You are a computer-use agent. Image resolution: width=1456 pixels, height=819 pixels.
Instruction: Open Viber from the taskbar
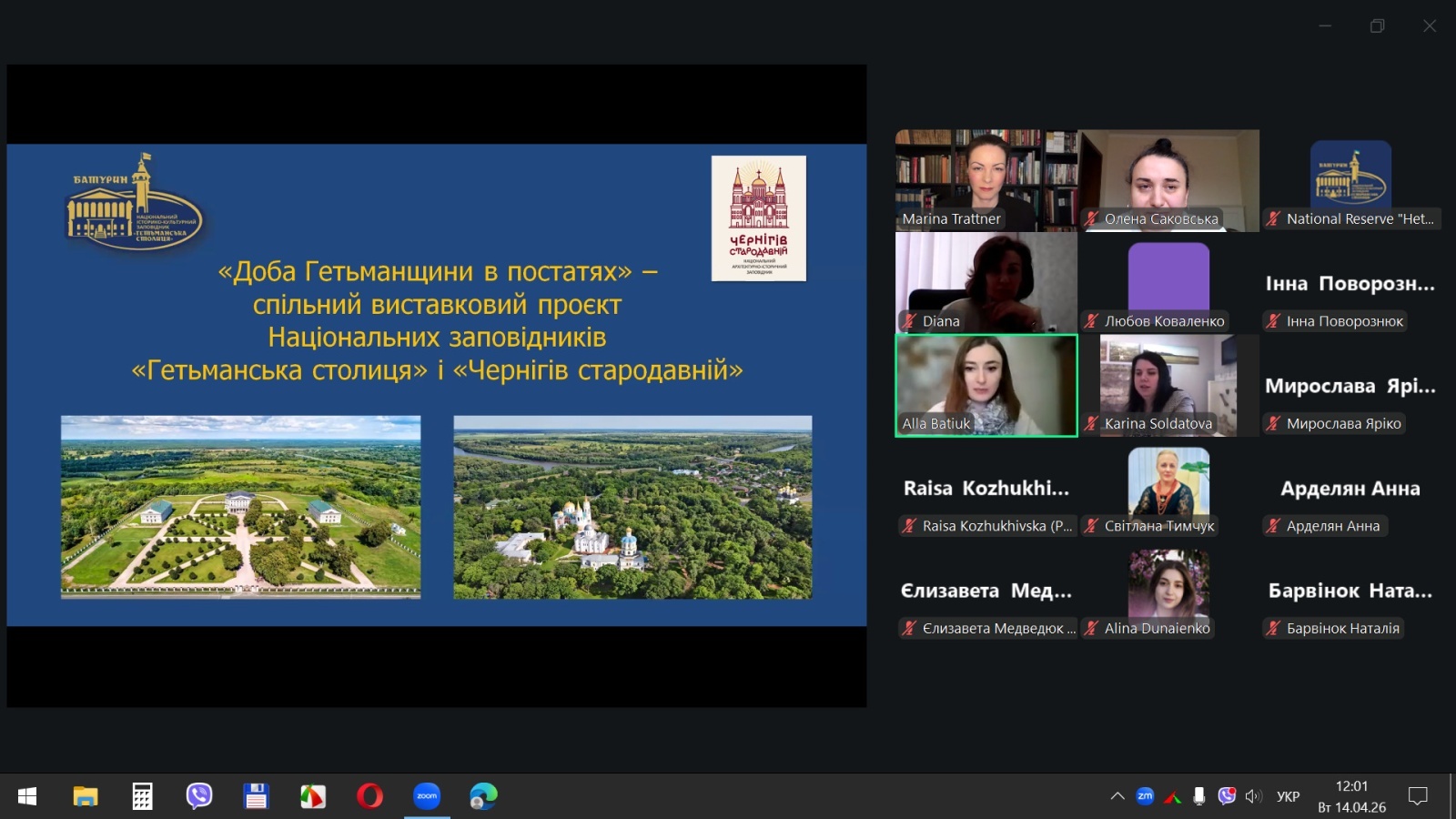pyautogui.click(x=198, y=796)
